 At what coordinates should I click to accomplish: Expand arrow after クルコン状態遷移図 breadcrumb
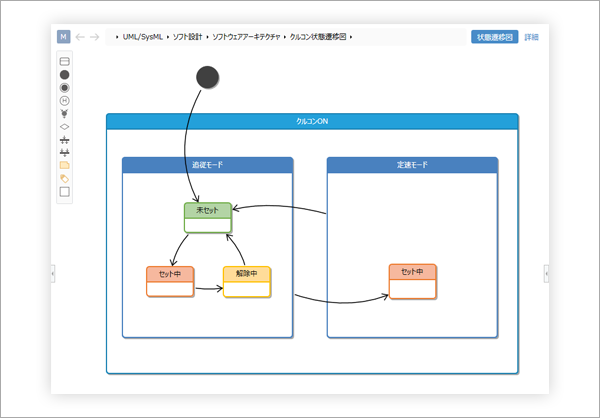351,37
